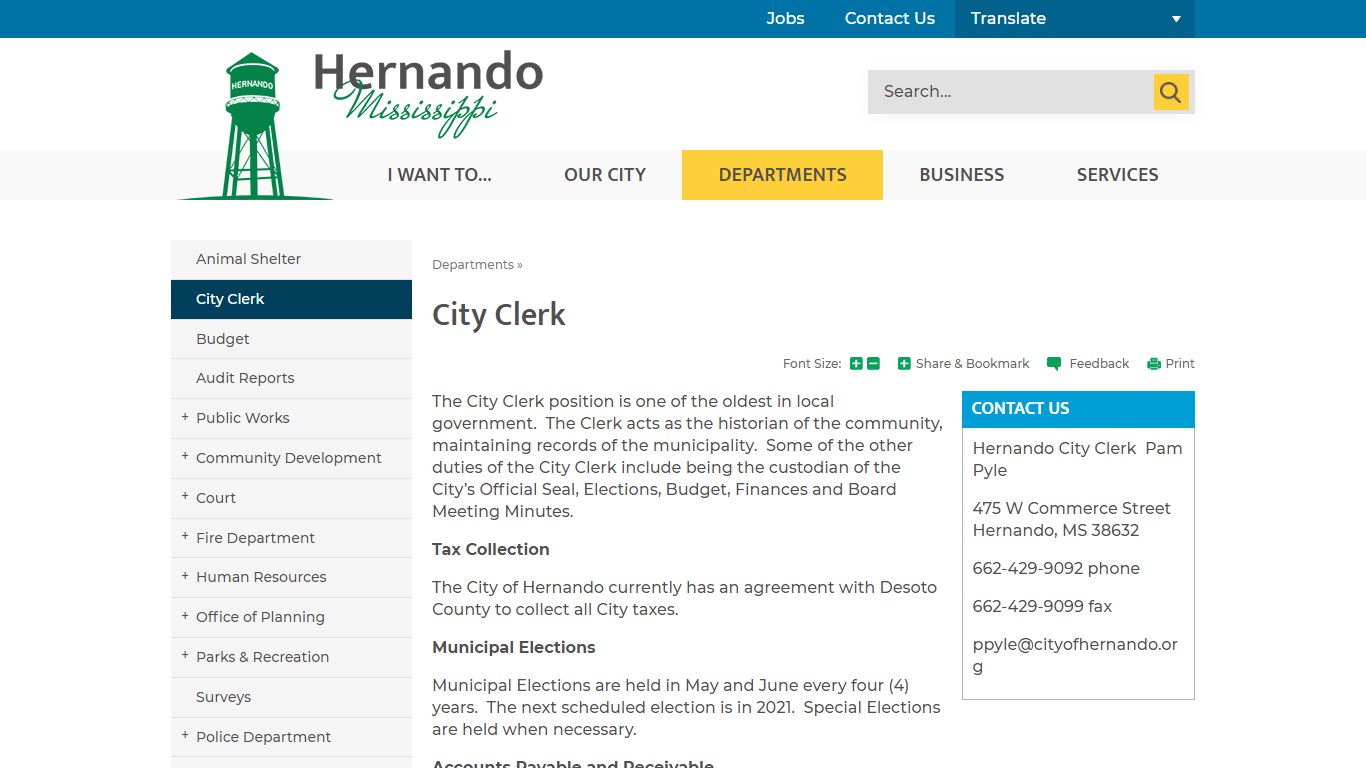Select City Clerk in sidebar
This screenshot has width=1366, height=768.
point(291,299)
